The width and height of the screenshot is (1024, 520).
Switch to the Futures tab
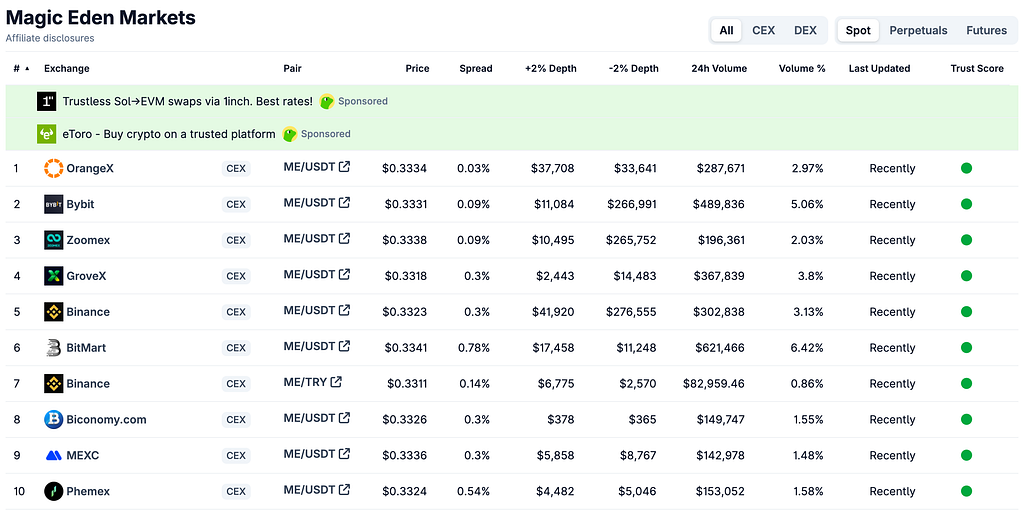coord(986,30)
